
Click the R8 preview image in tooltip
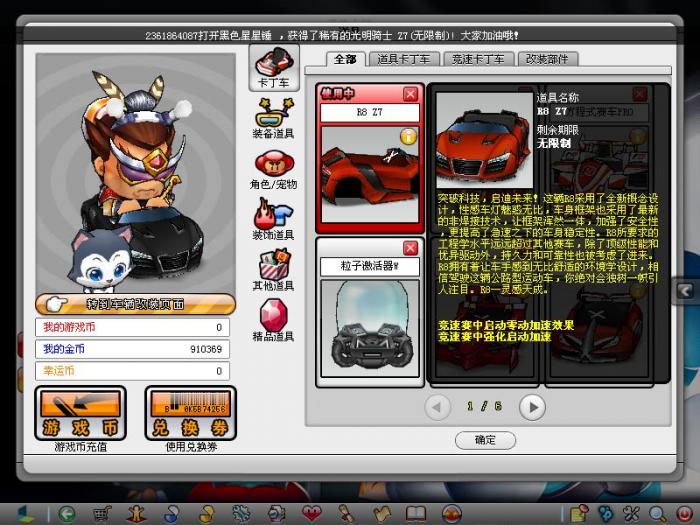pos(484,140)
